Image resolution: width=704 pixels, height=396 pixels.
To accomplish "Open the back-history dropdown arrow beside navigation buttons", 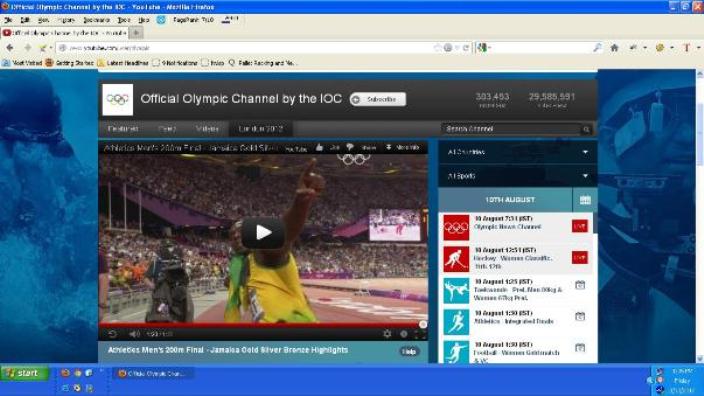I will pos(50,48).
